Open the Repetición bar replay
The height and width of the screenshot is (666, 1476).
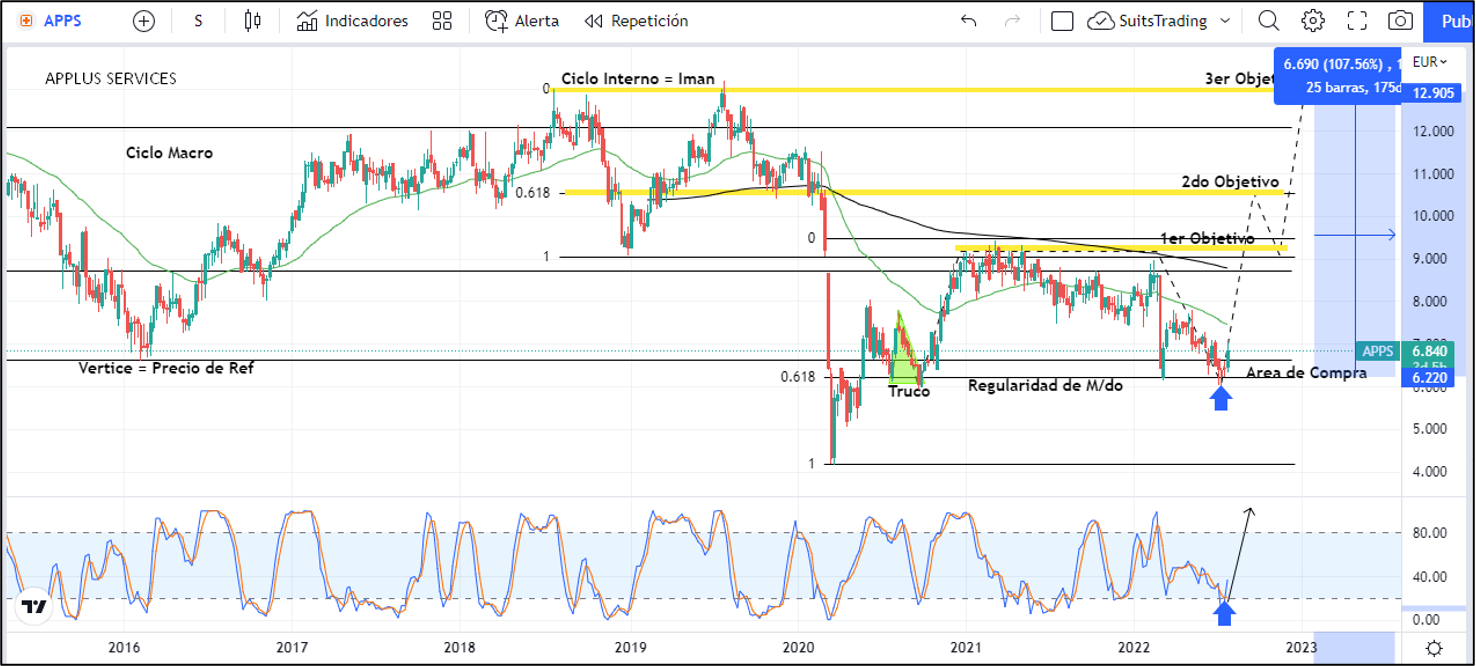click(637, 21)
